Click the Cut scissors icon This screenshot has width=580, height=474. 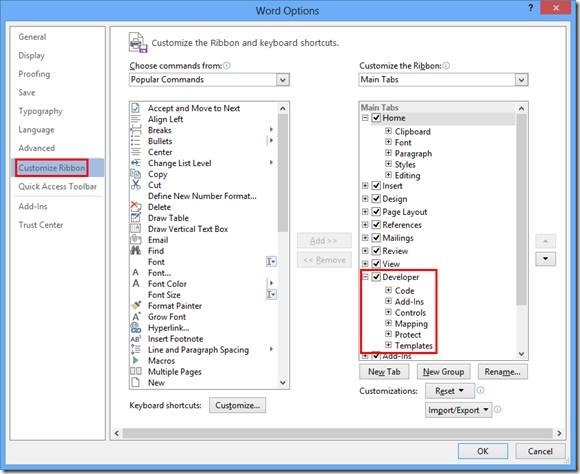pyautogui.click(x=136, y=185)
